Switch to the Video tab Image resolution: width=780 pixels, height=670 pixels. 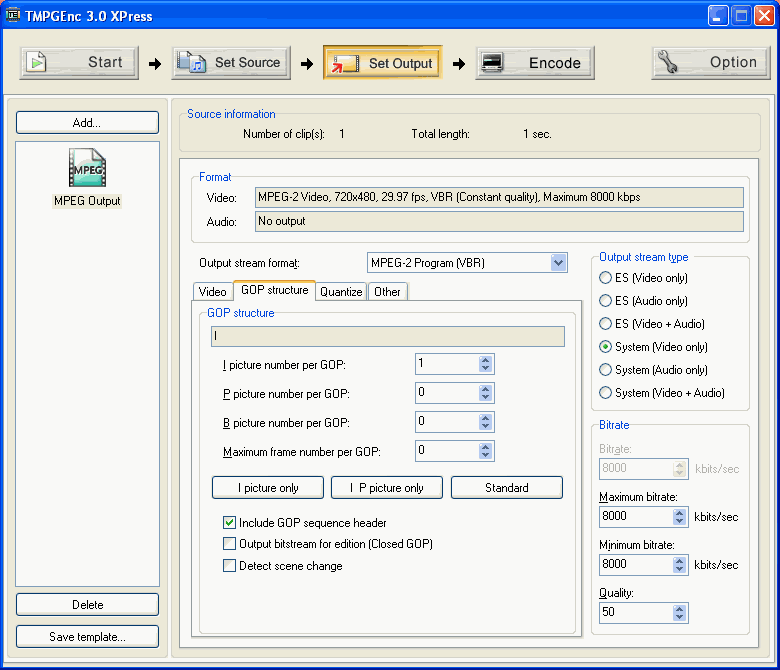point(212,291)
